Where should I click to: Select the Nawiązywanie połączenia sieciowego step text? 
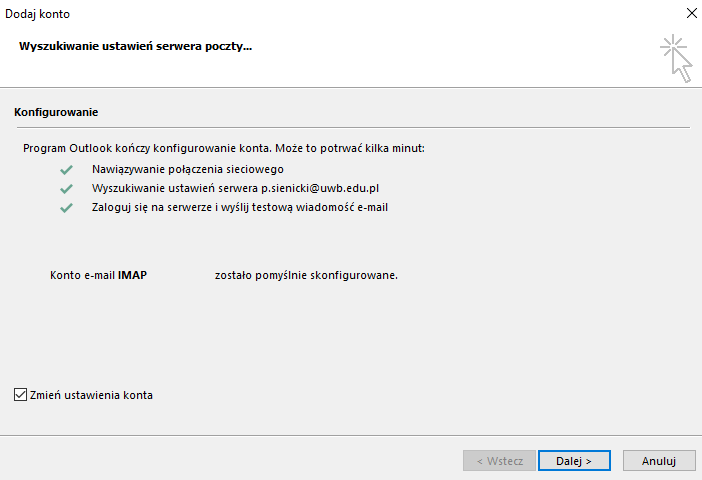[188, 169]
